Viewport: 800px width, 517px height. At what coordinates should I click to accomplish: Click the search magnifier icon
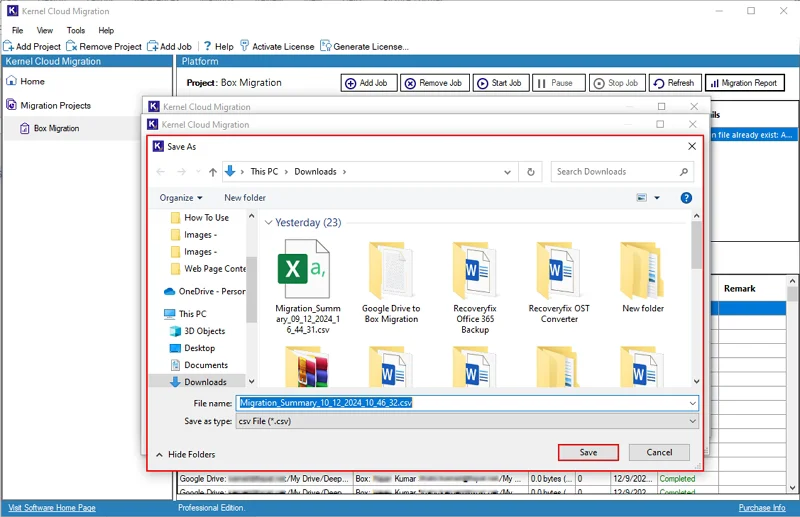click(684, 171)
